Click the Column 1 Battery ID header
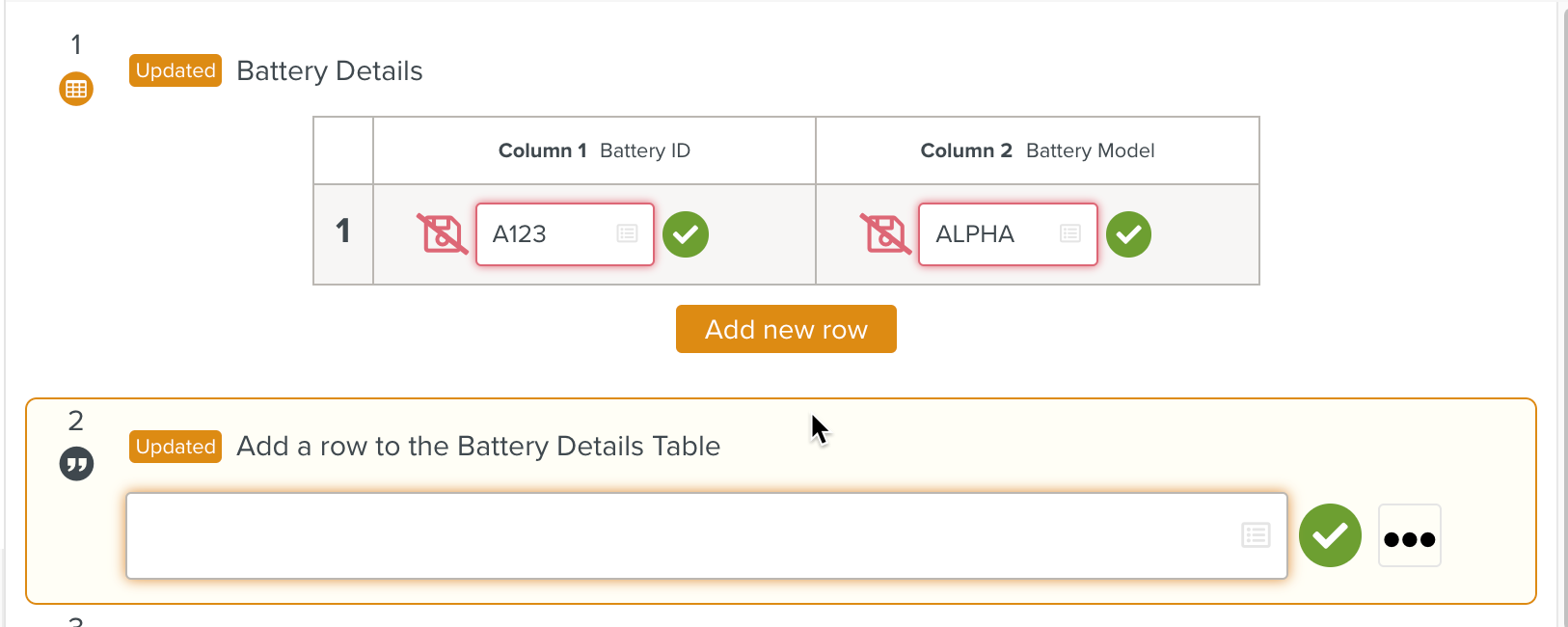Screen dimensions: 1568x627 [x=594, y=150]
